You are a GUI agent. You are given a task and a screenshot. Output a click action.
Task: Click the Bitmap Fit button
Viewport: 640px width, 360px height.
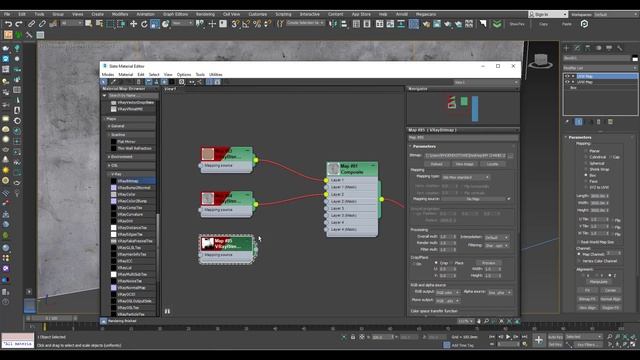(587, 299)
